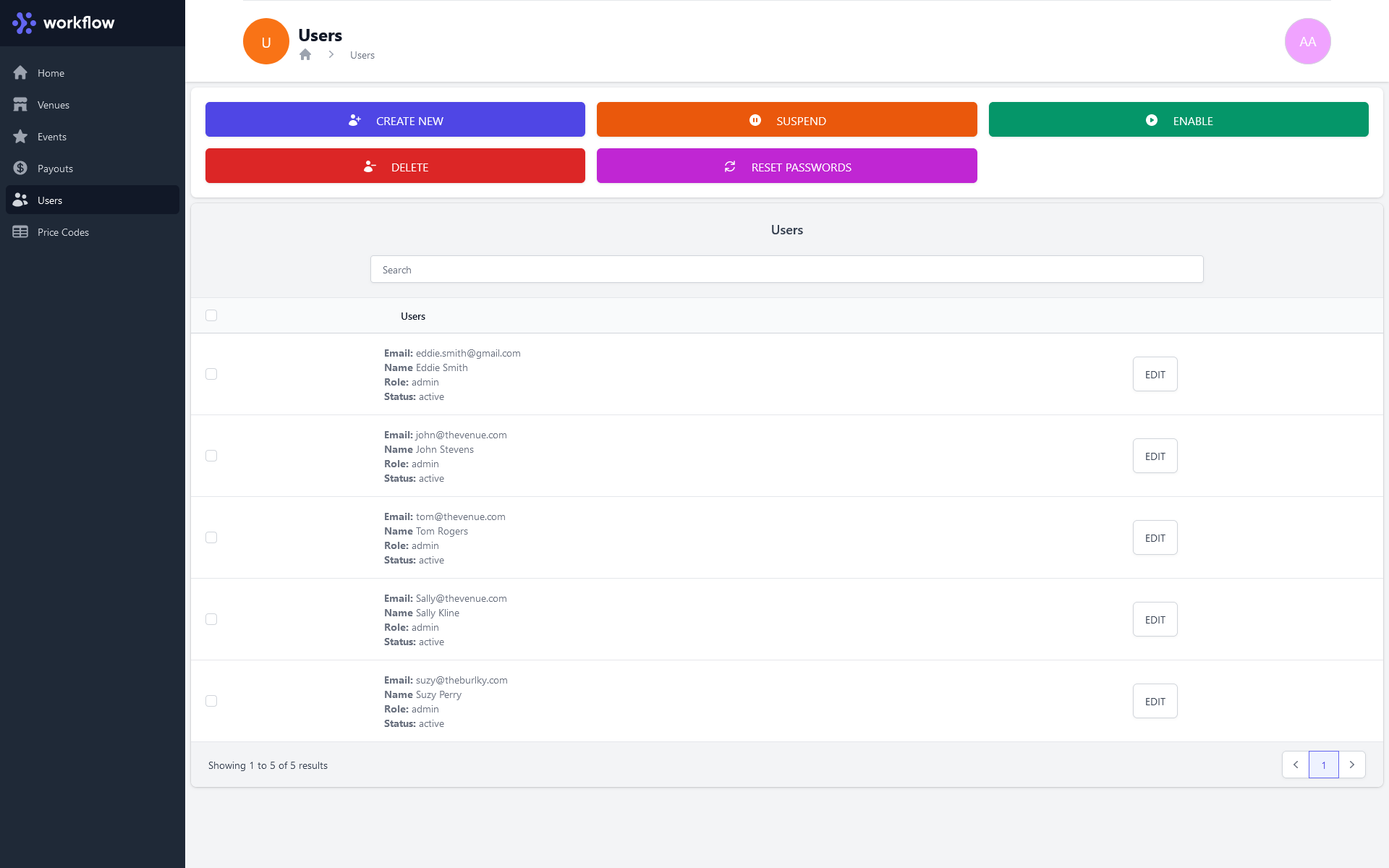The height and width of the screenshot is (868, 1389).
Task: Open Home via sidebar house icon
Action: coord(20,73)
